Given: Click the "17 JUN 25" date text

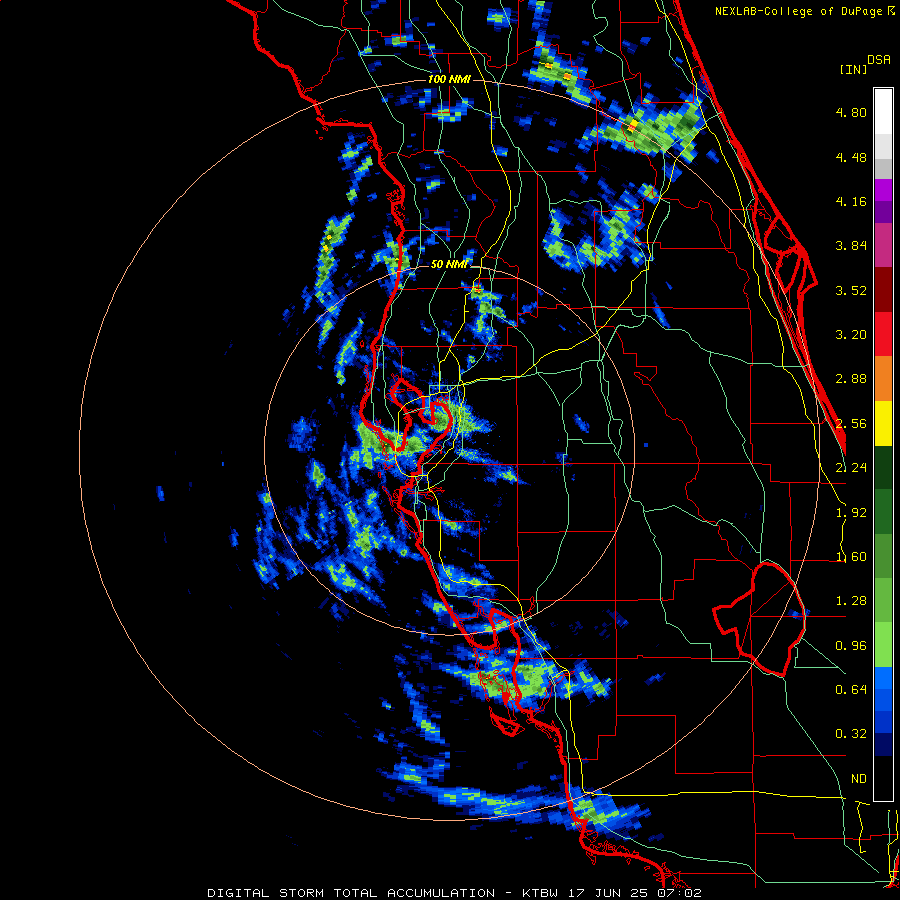Looking at the screenshot, I should click(x=609, y=893).
